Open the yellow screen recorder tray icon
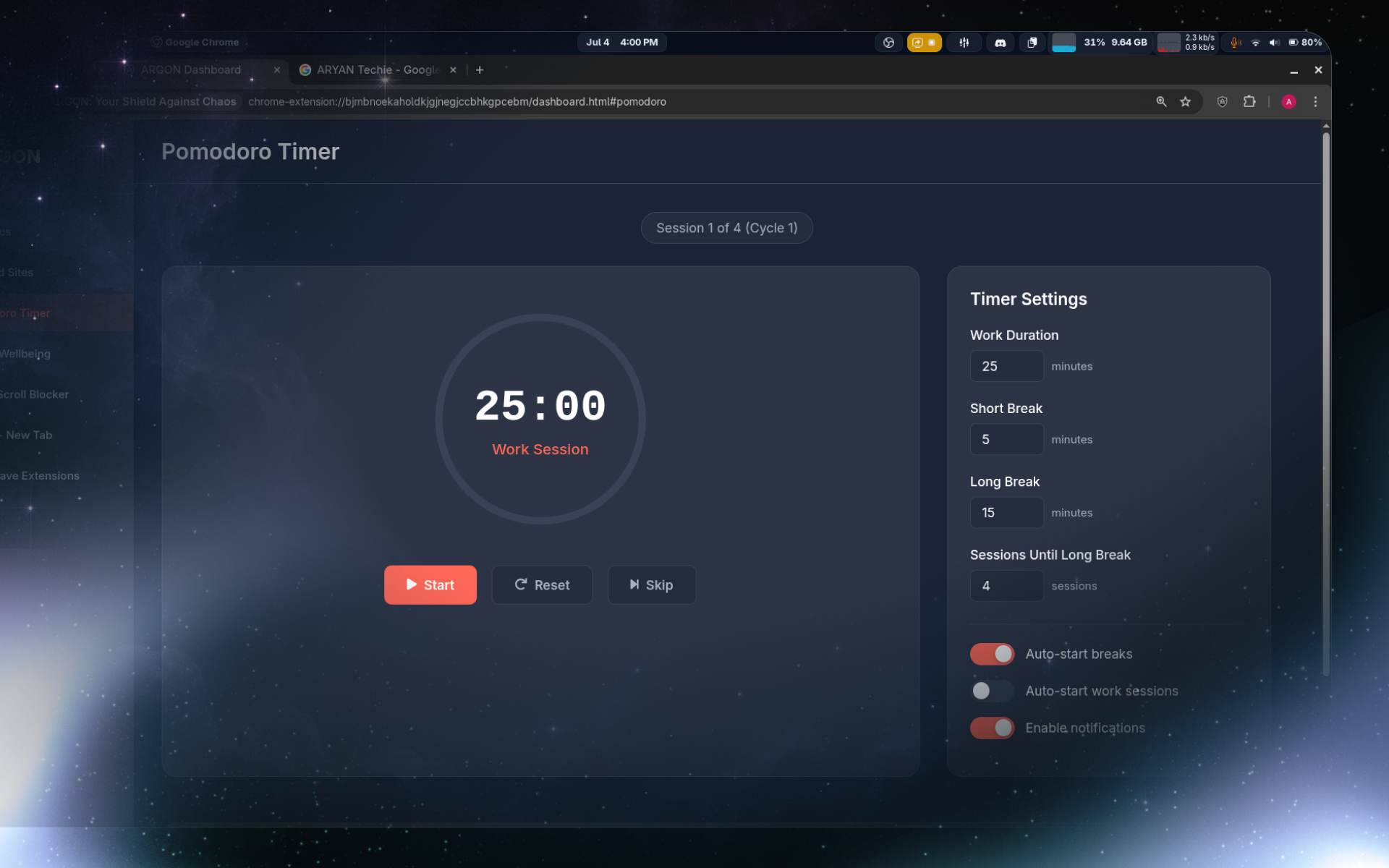 pyautogui.click(x=924, y=43)
